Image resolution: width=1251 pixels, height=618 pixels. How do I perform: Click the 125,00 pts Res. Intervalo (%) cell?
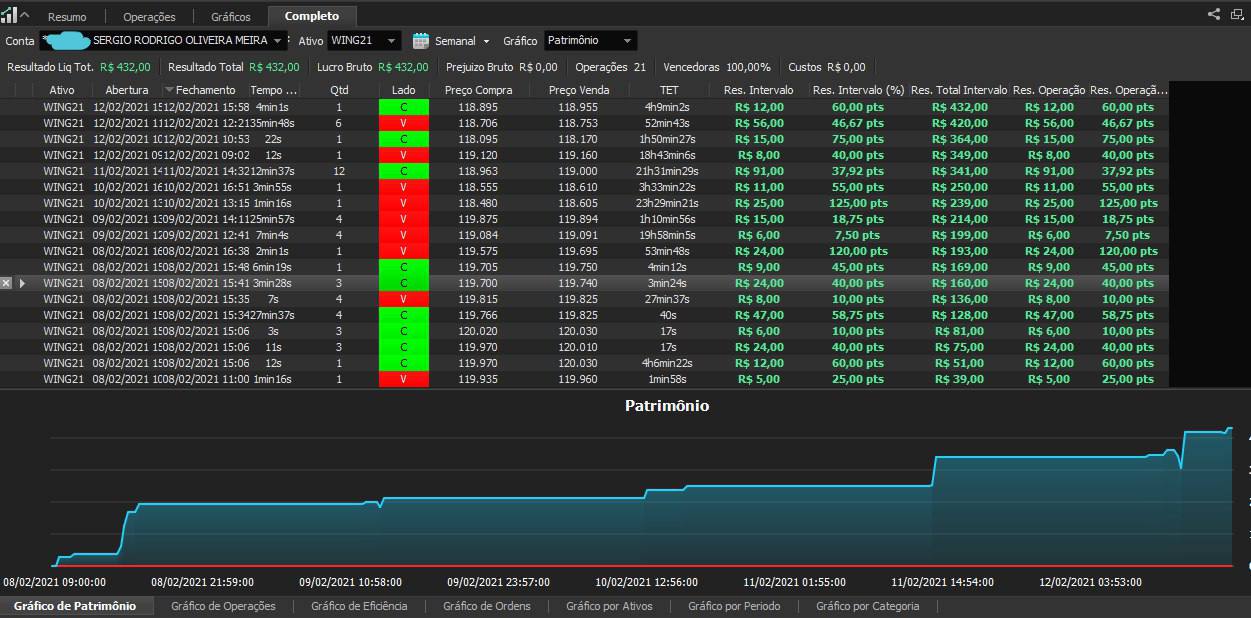pyautogui.click(x=858, y=203)
